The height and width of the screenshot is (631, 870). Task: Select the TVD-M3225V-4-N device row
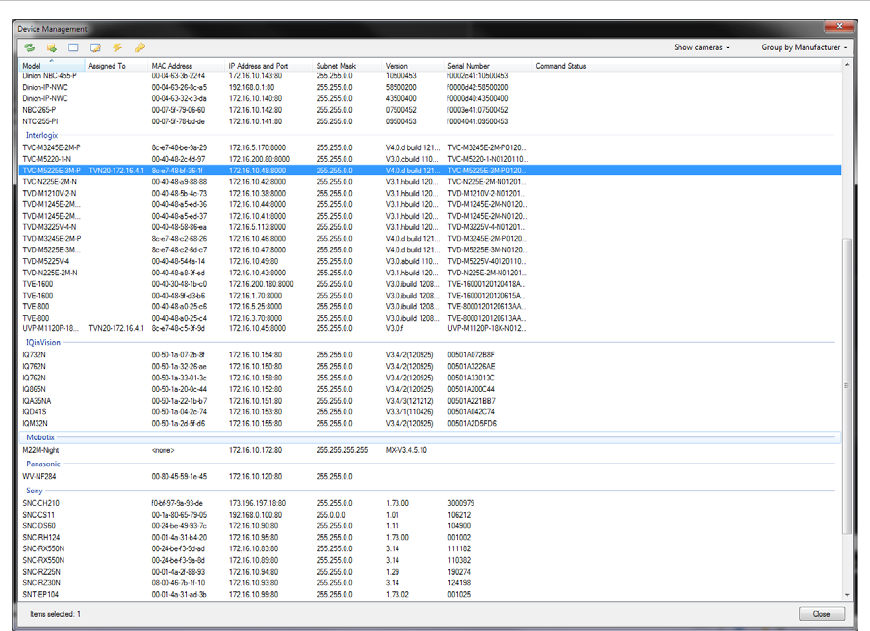click(430, 227)
